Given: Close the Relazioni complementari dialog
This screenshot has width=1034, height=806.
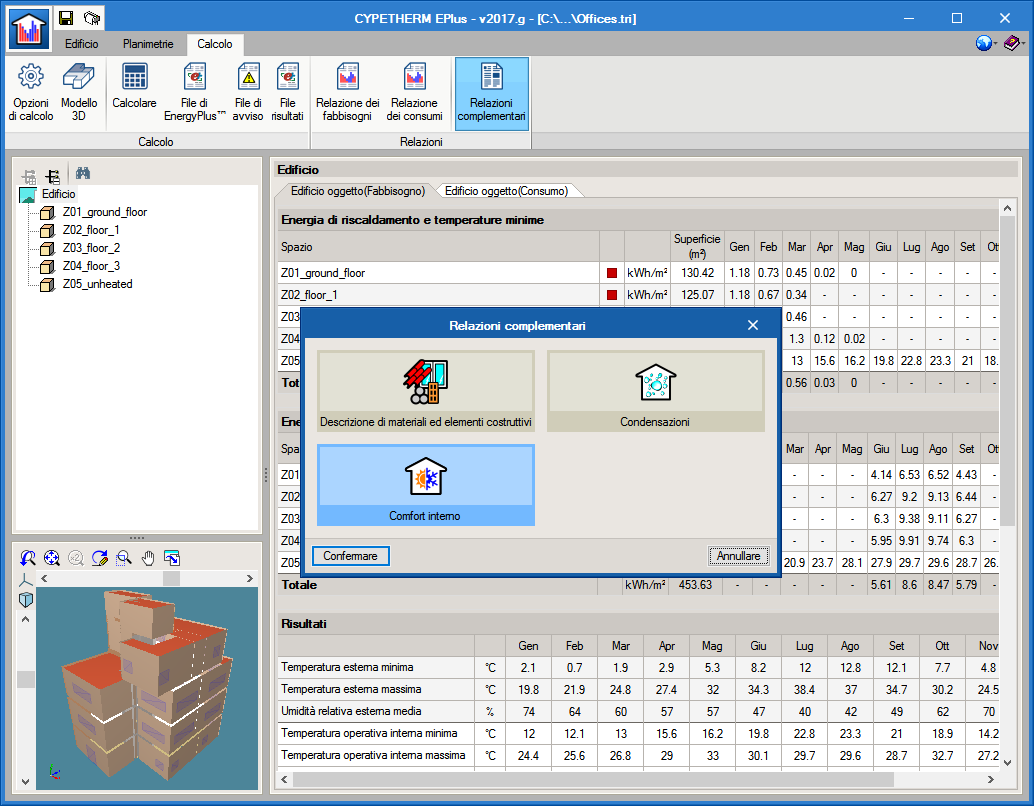Looking at the screenshot, I should [753, 325].
